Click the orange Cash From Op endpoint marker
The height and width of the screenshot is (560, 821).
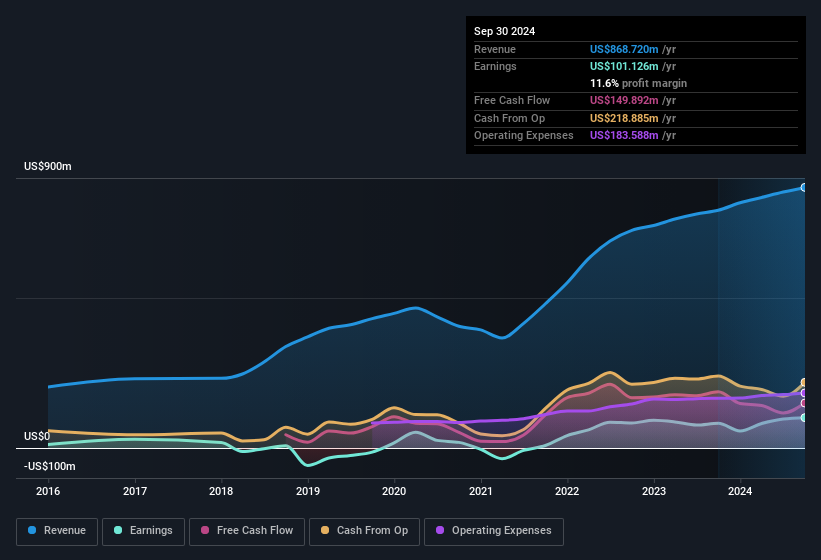803,383
